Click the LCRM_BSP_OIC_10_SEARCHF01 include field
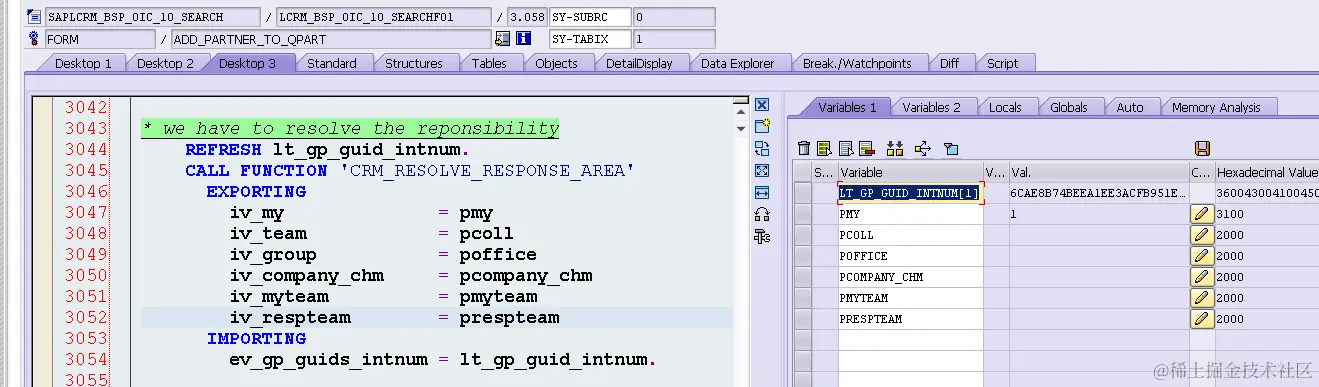The image size is (1319, 387). (x=385, y=17)
